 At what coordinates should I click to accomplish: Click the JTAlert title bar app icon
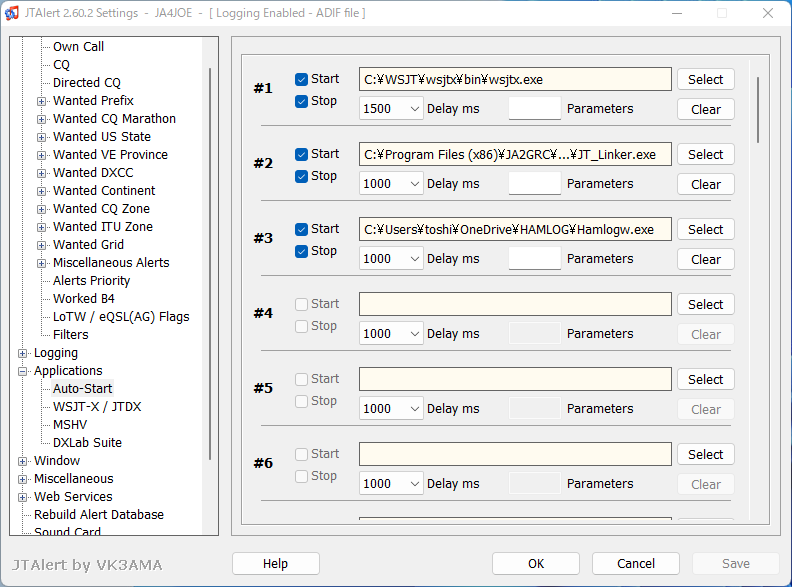pyautogui.click(x=12, y=13)
